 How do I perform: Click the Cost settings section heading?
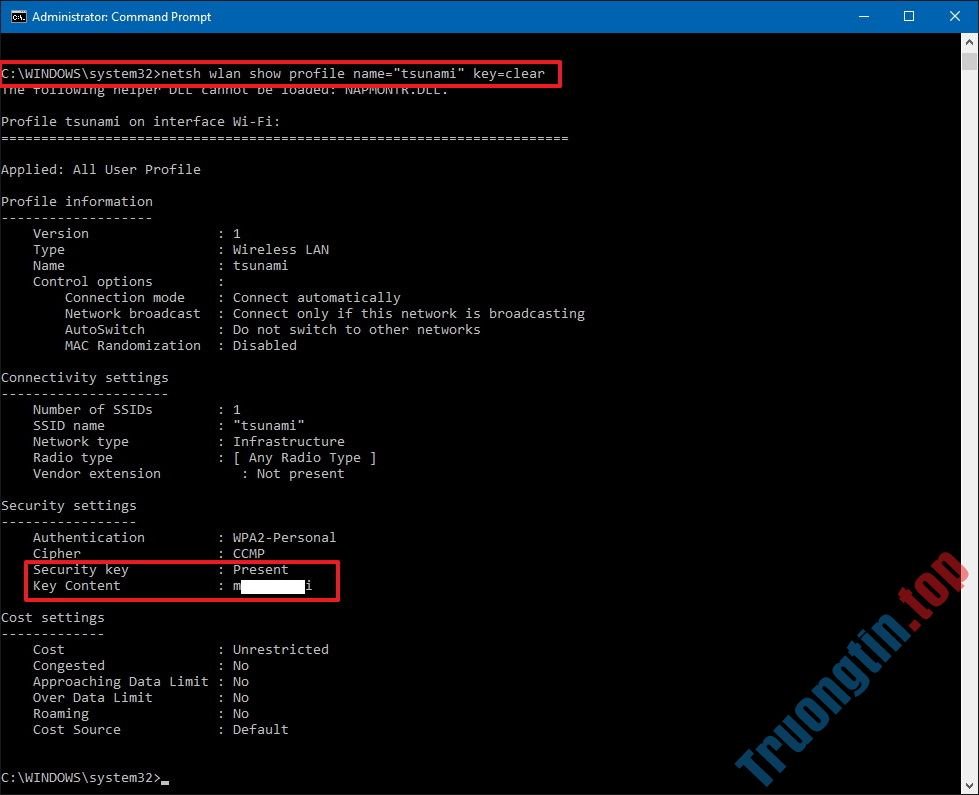tap(53, 617)
